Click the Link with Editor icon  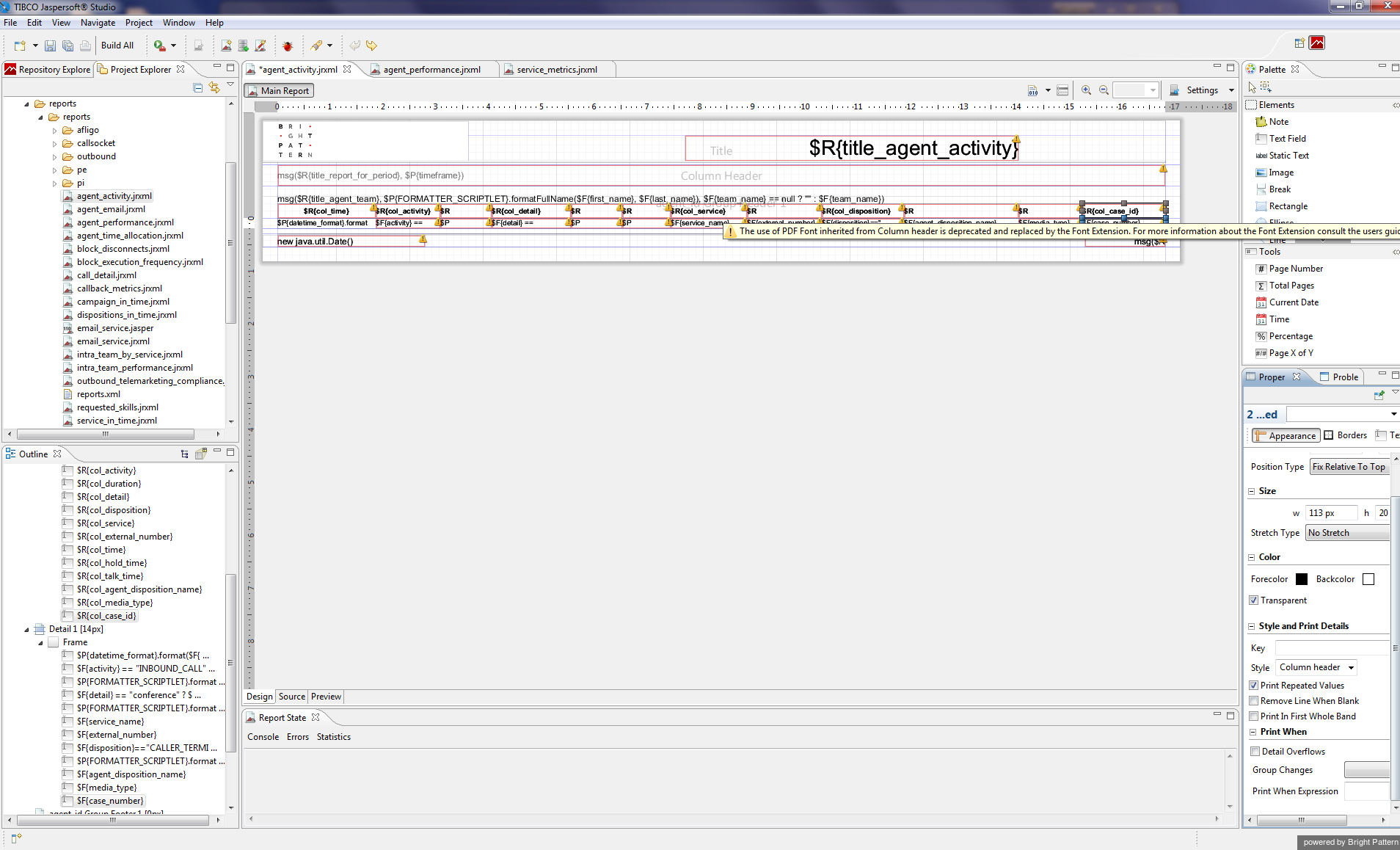pyautogui.click(x=214, y=87)
